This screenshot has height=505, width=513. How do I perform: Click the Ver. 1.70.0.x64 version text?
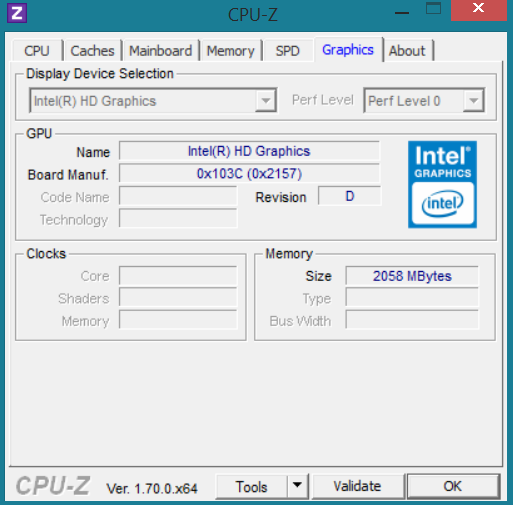point(152,489)
